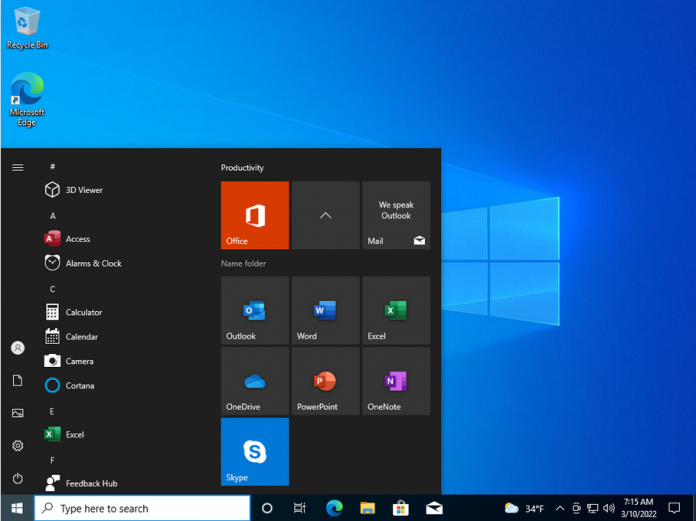Click the 'F' letter header
The width and height of the screenshot is (696, 521).
[52, 460]
